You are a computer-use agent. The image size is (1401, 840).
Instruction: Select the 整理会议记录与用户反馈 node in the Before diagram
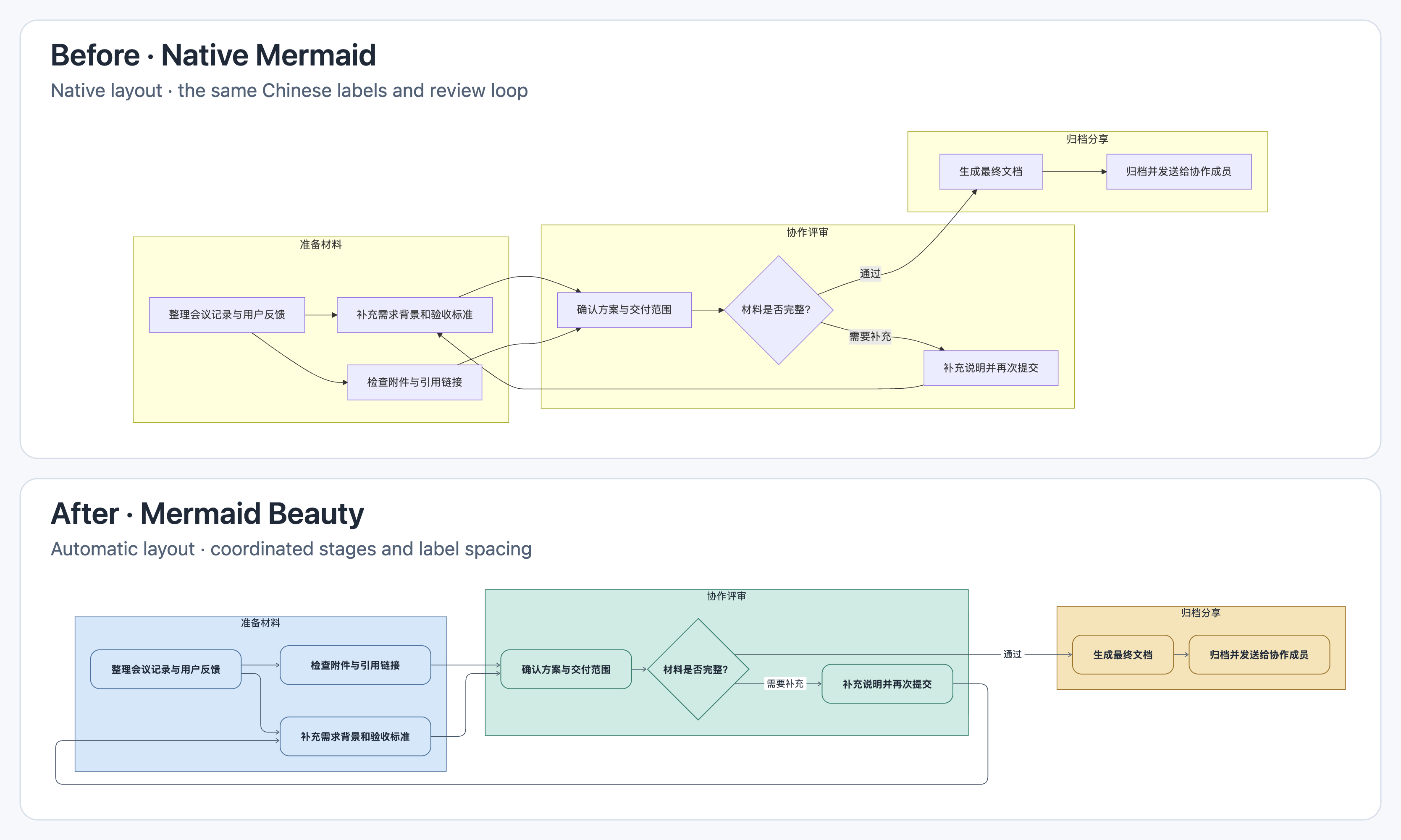[227, 315]
